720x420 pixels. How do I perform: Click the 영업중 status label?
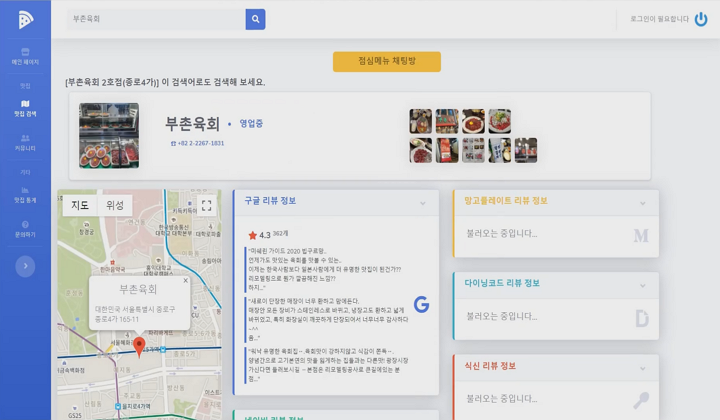click(x=251, y=123)
